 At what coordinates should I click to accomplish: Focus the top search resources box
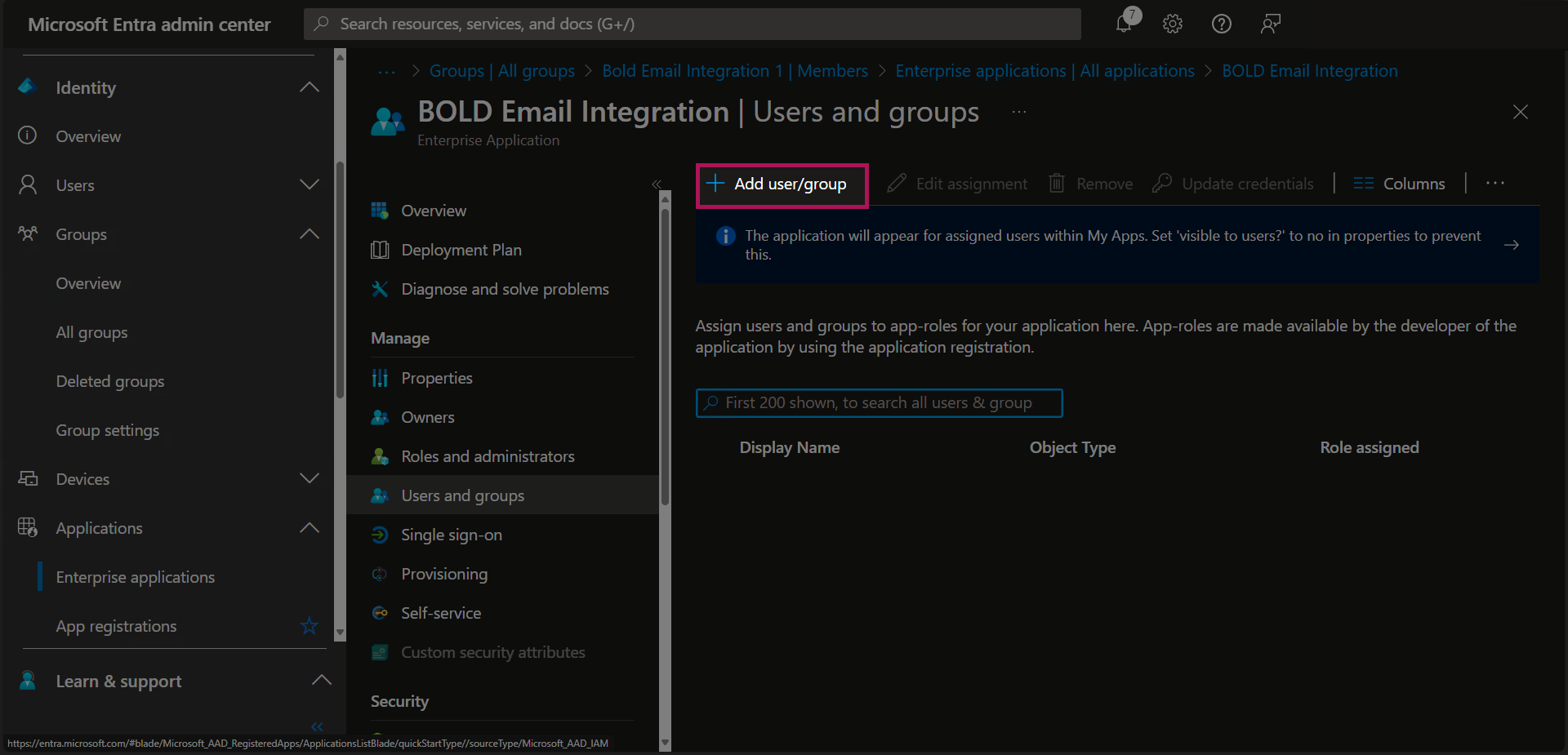693,24
